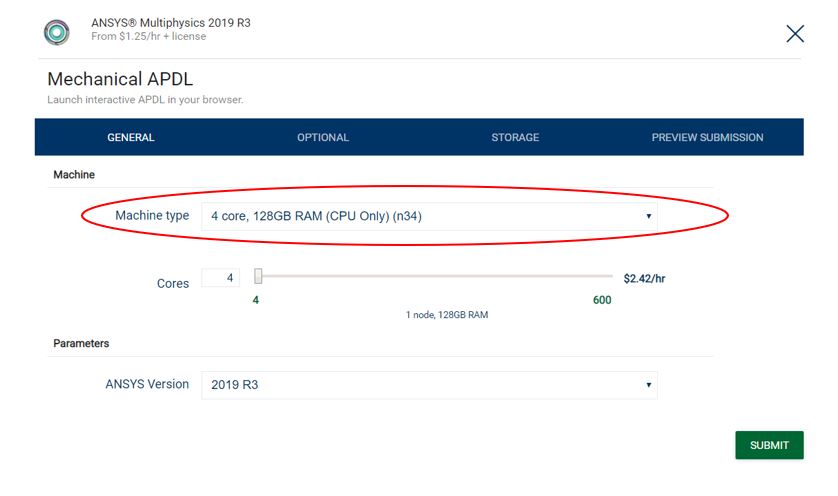Open the OPTIONAL tab
838x496 pixels.
click(x=323, y=137)
